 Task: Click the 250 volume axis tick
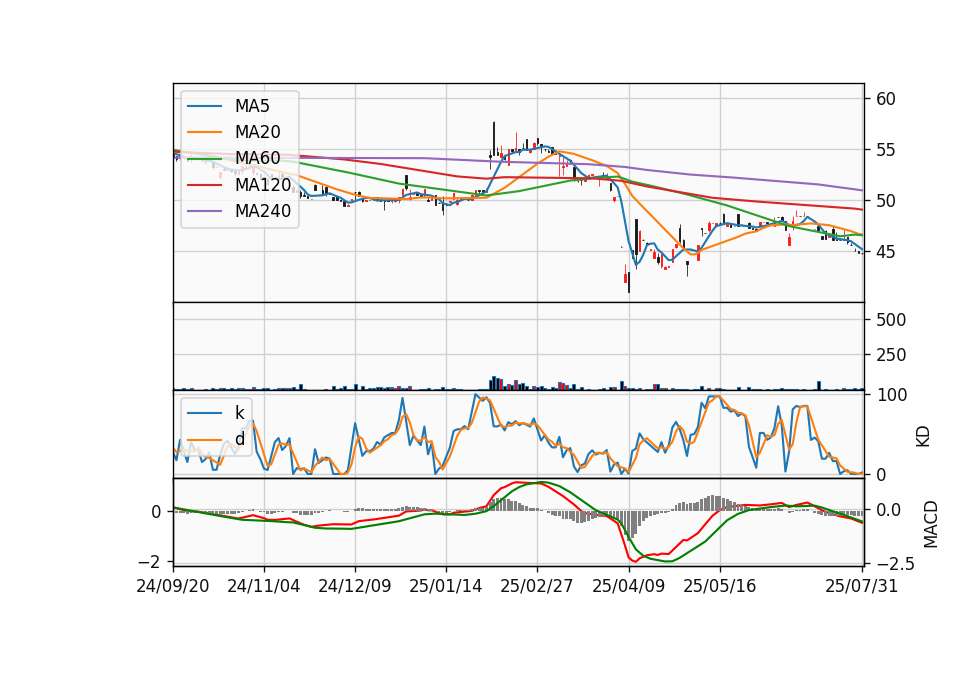(x=891, y=355)
